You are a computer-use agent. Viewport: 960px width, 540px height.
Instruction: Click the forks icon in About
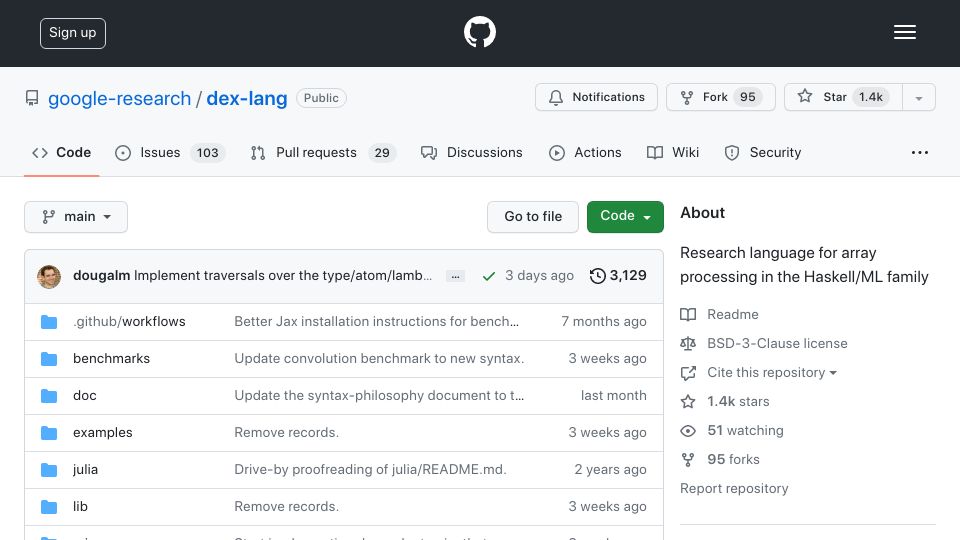point(688,460)
